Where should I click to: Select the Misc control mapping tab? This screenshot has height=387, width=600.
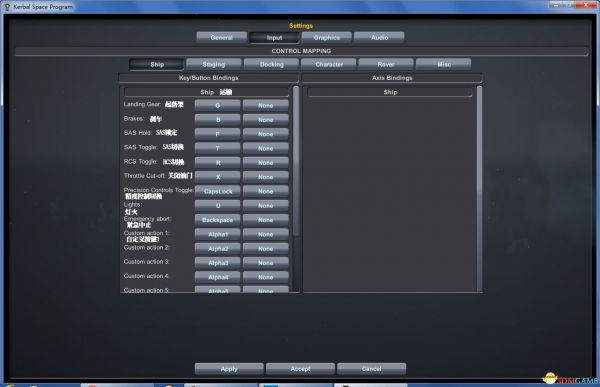coord(443,64)
